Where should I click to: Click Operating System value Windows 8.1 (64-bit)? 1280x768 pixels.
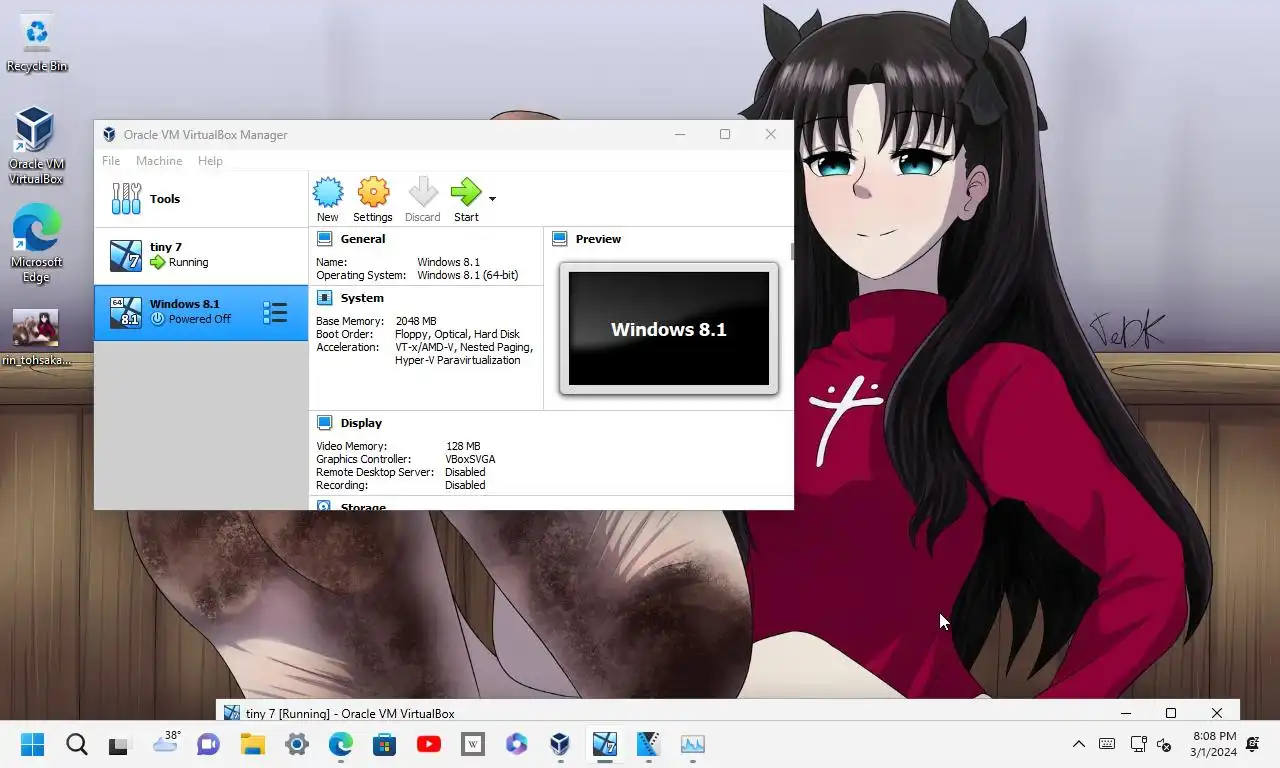point(467,275)
